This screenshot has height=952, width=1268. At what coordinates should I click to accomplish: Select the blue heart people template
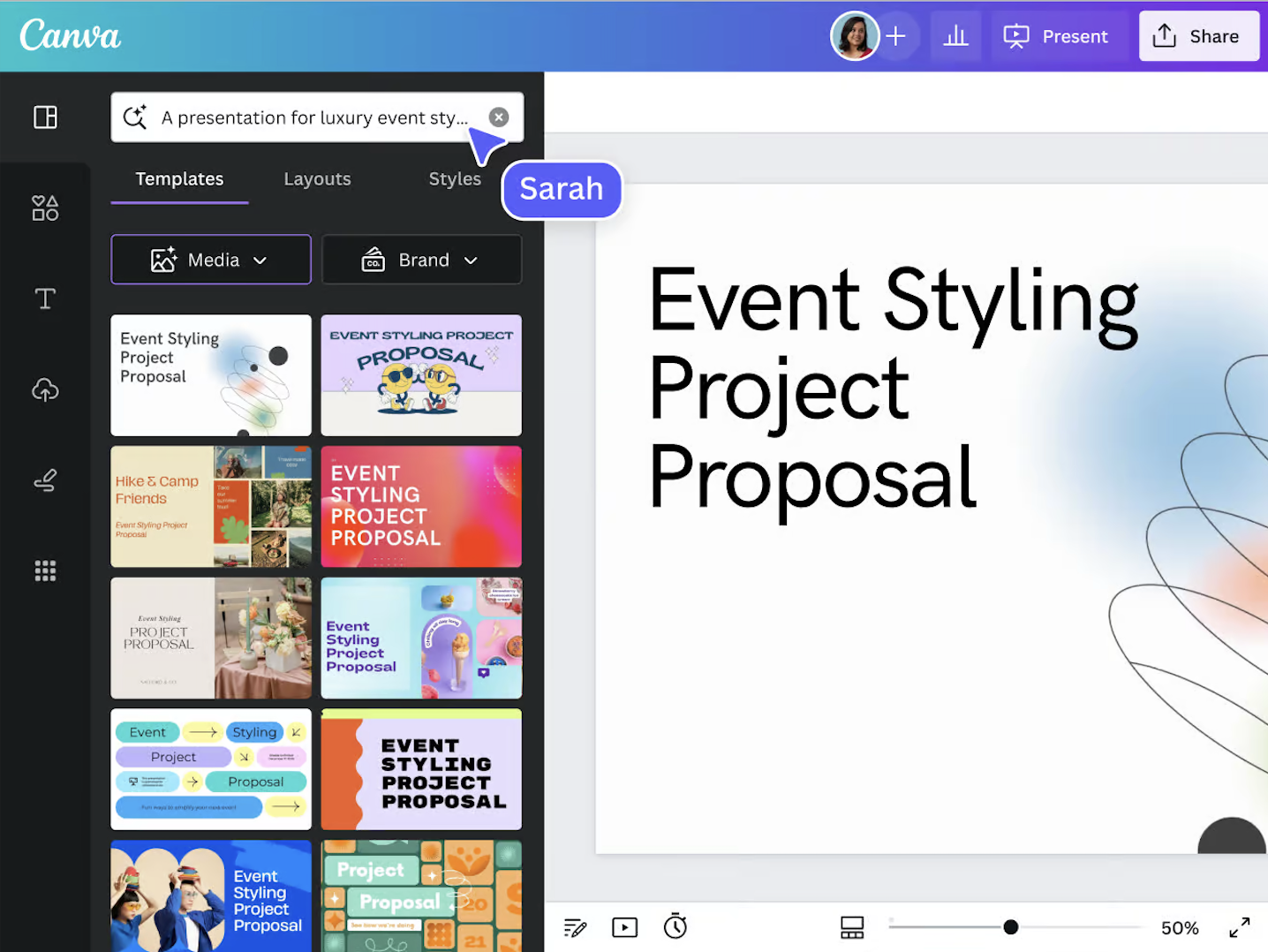click(211, 896)
